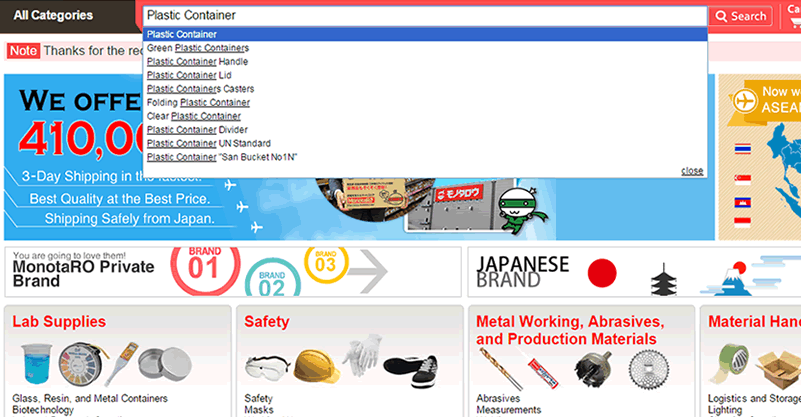
Task: Click the pagoda silhouette icon
Action: 664,279
